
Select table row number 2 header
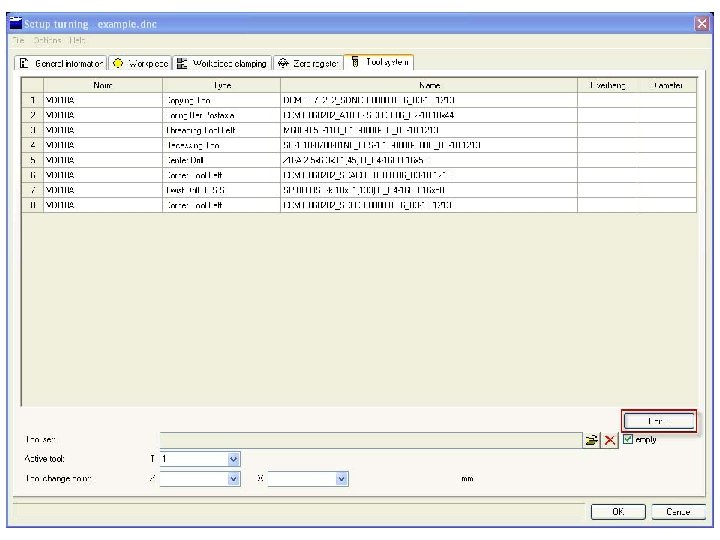click(33, 115)
